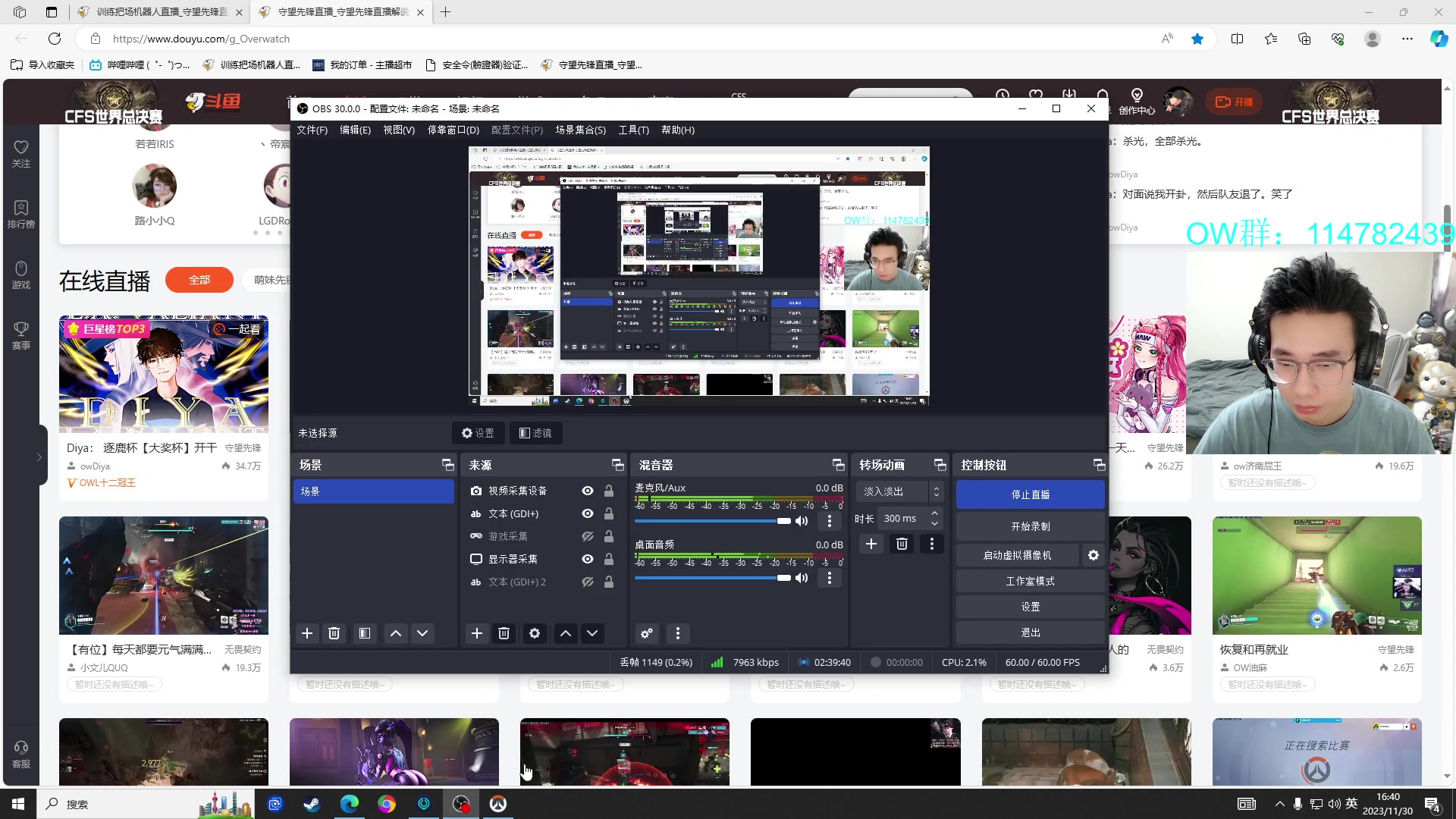Move source down arrow in Sources panel
Image resolution: width=1456 pixels, height=819 pixels.
pyautogui.click(x=592, y=633)
